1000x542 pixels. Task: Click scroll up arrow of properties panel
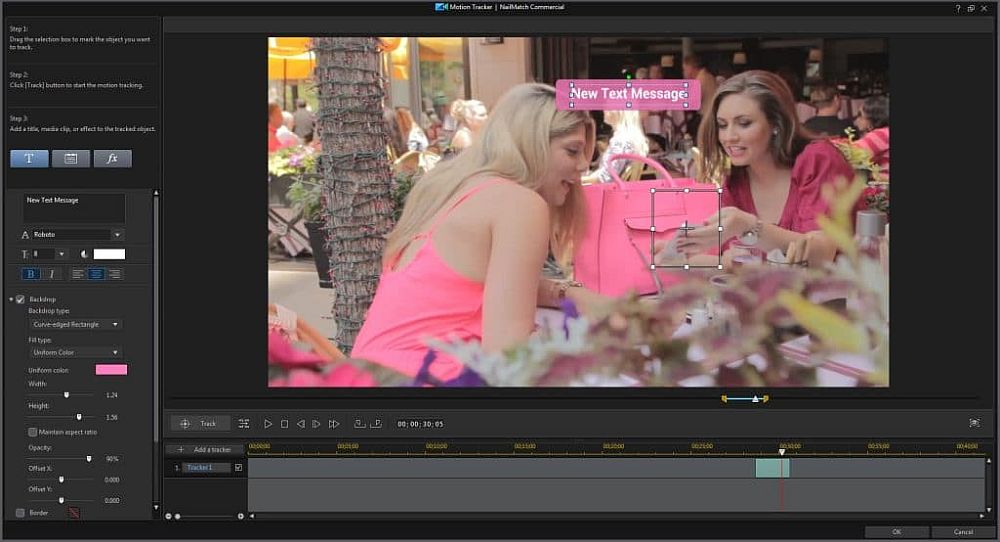(156, 193)
